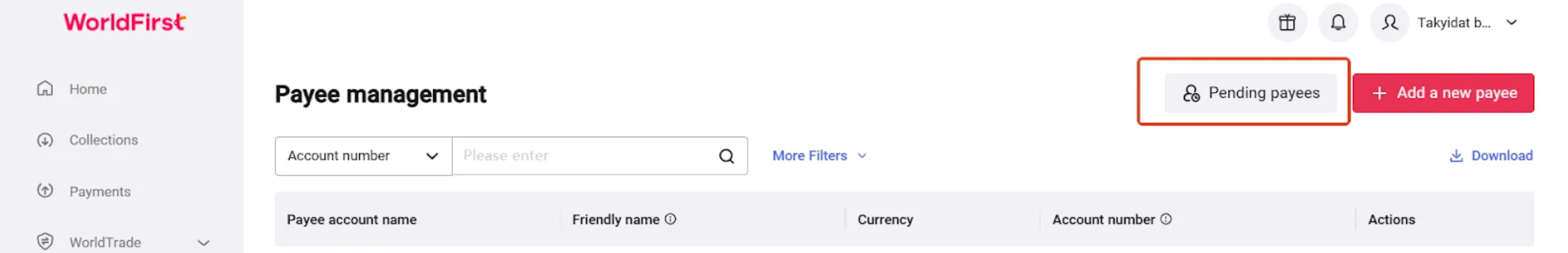
Task: Click the user profile avatar icon
Action: tap(1389, 23)
